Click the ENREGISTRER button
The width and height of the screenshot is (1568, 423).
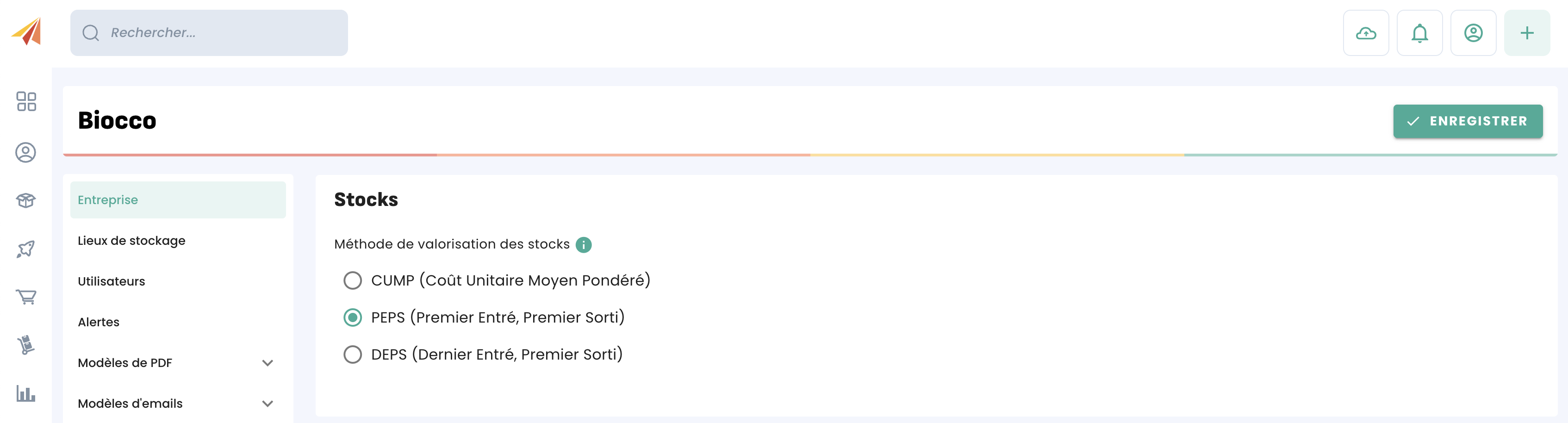[x=1467, y=121]
